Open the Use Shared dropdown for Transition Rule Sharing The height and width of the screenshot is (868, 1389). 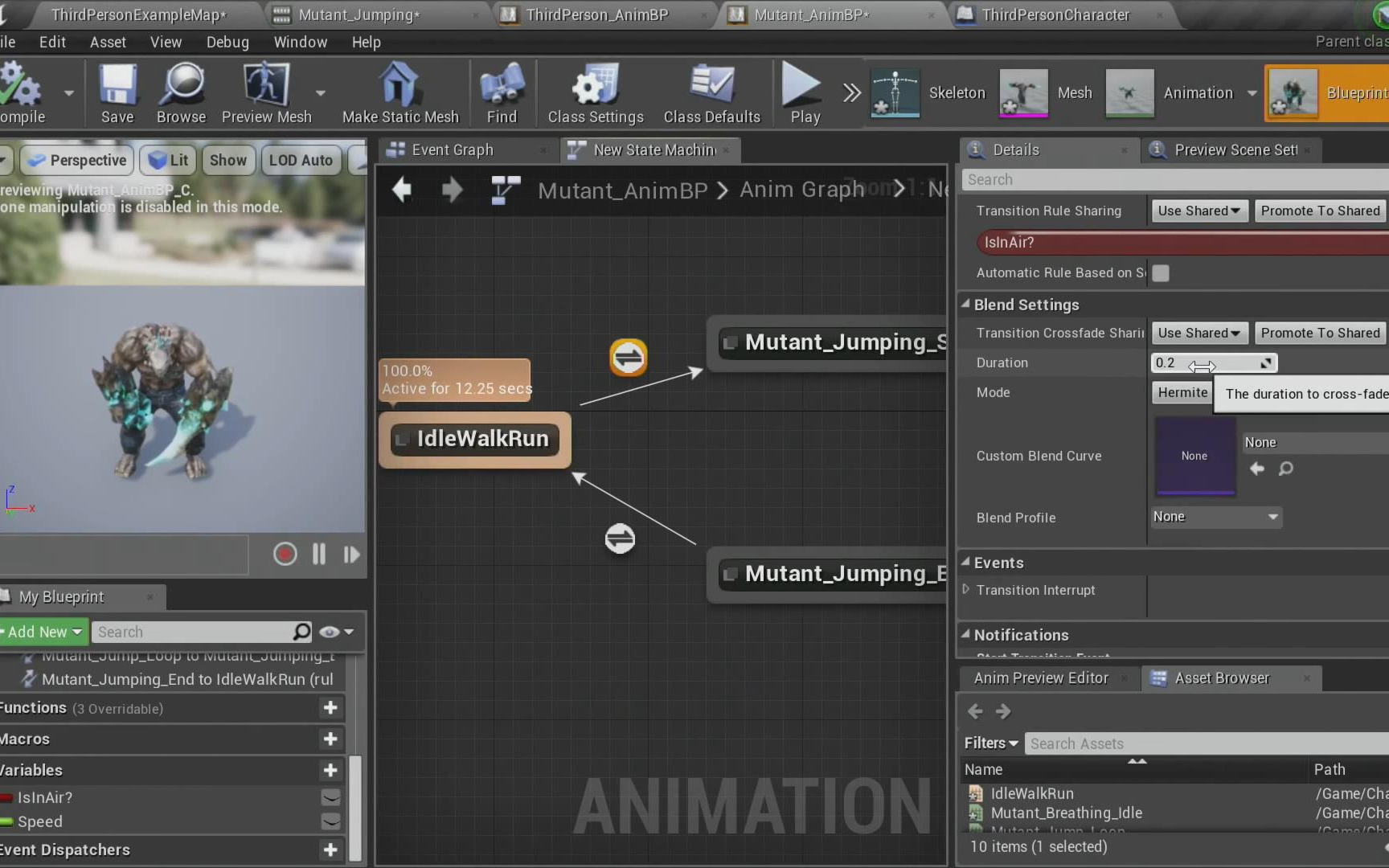tap(1198, 210)
